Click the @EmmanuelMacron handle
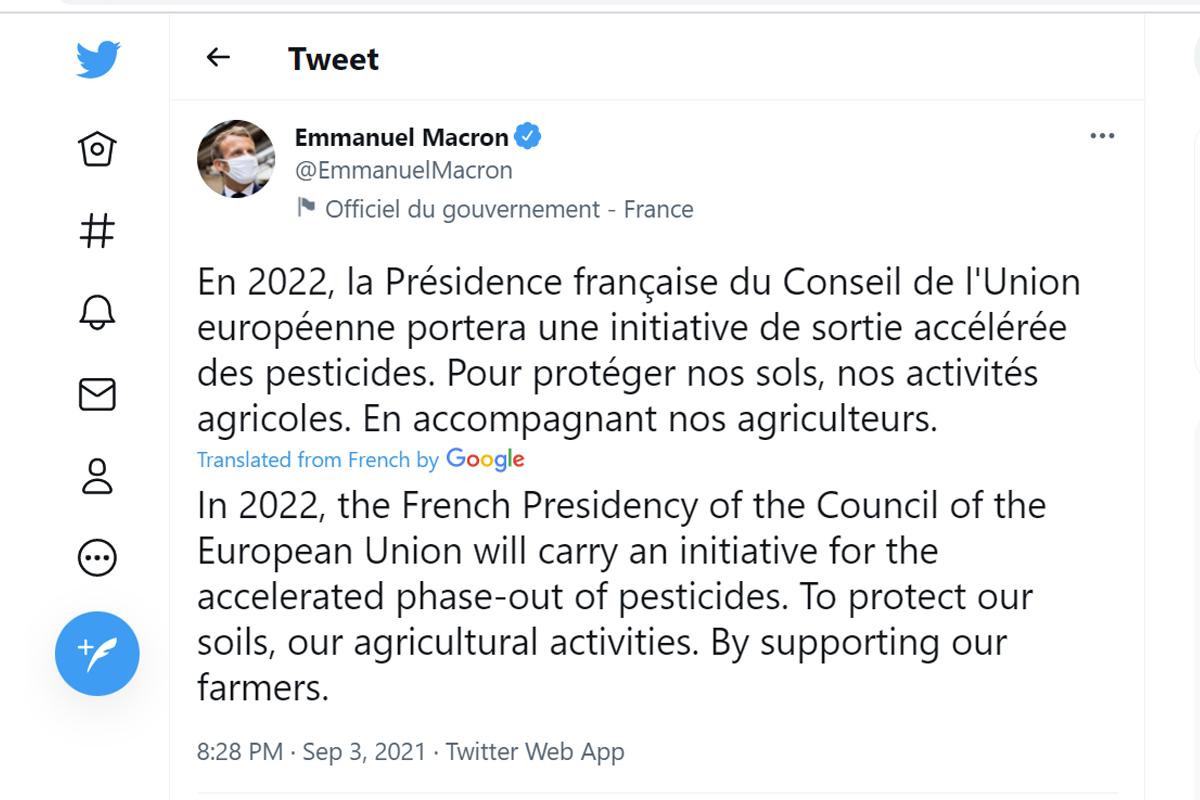Viewport: 1200px width, 800px height. coord(403,170)
